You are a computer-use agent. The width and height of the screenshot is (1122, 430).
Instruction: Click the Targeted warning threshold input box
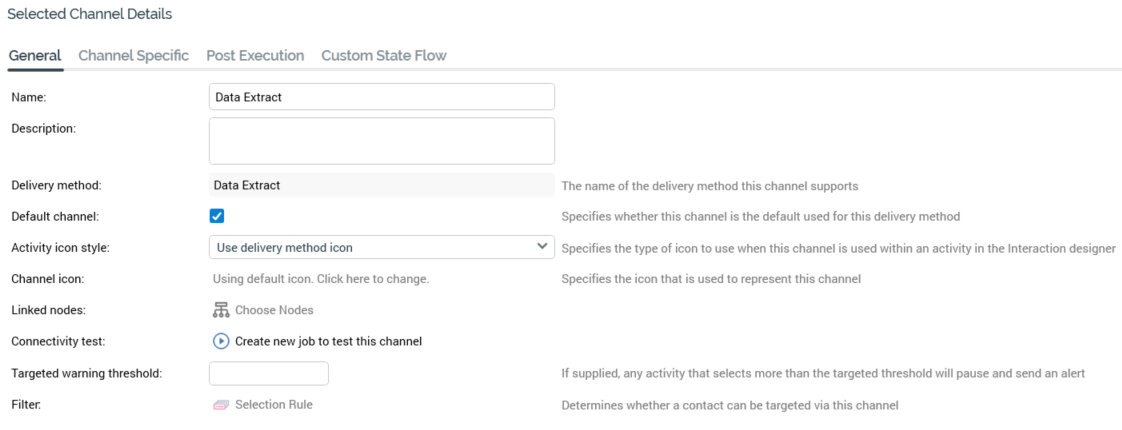(268, 373)
